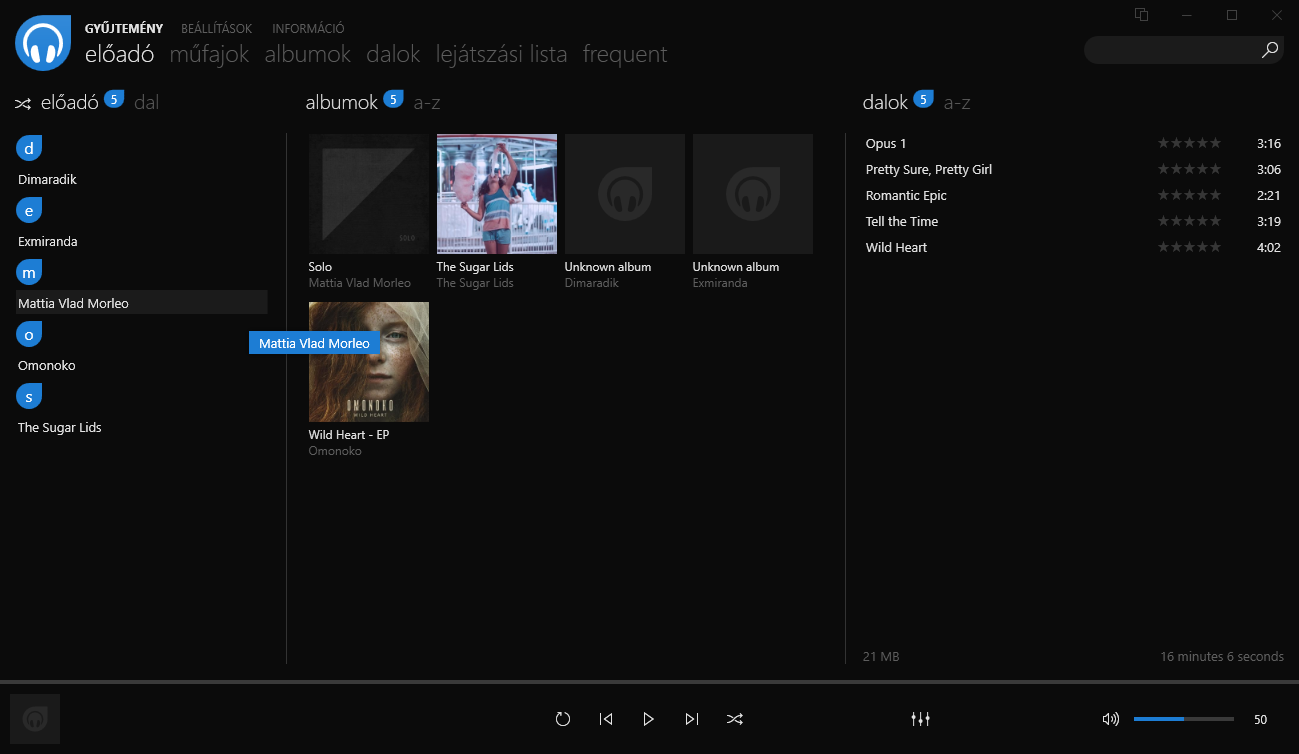The height and width of the screenshot is (754, 1299).
Task: Adjust the volume slider
Action: (x=1183, y=719)
